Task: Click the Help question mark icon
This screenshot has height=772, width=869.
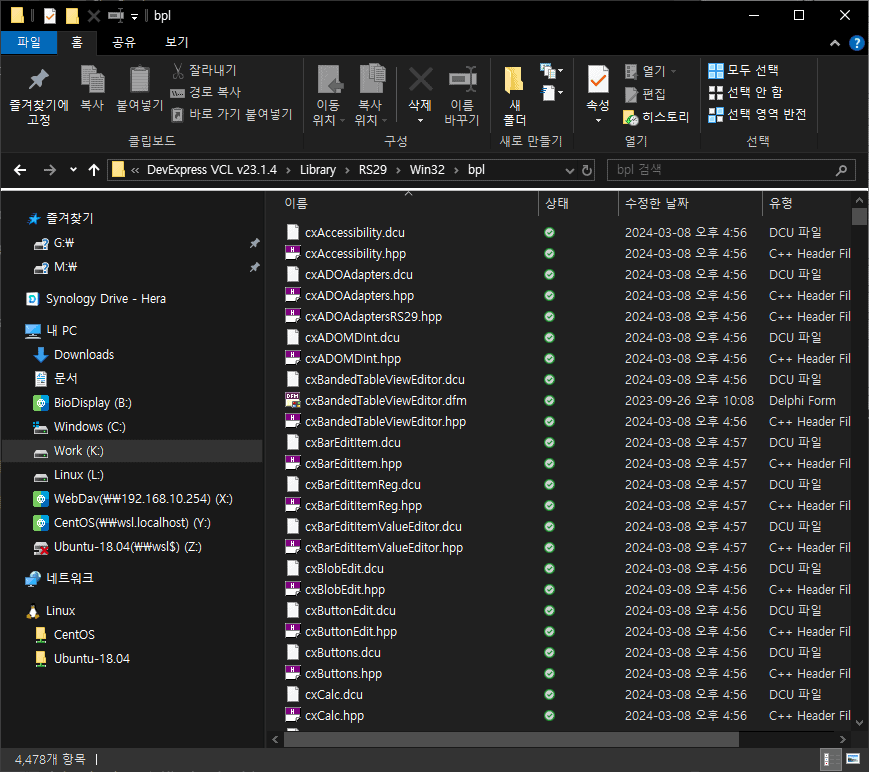Action: [856, 43]
